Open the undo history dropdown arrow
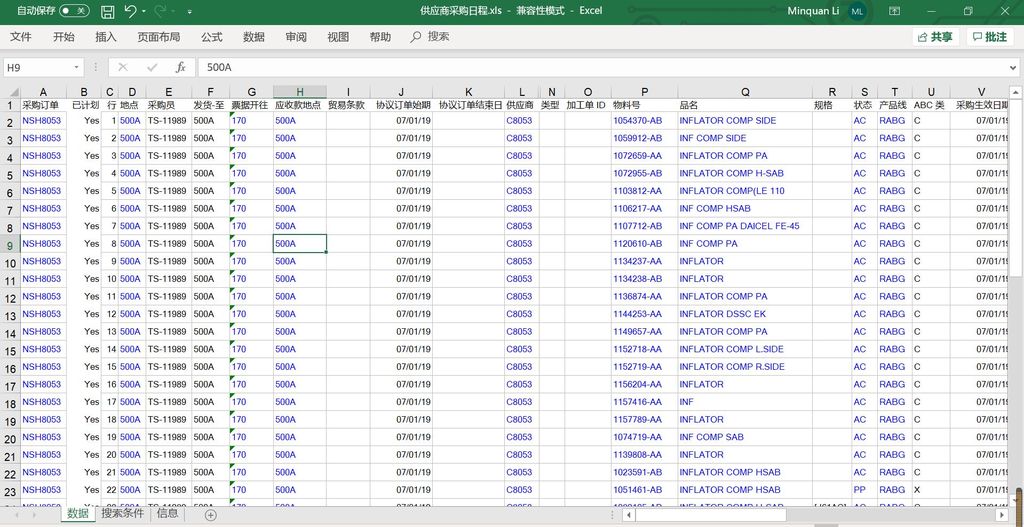 [145, 11]
